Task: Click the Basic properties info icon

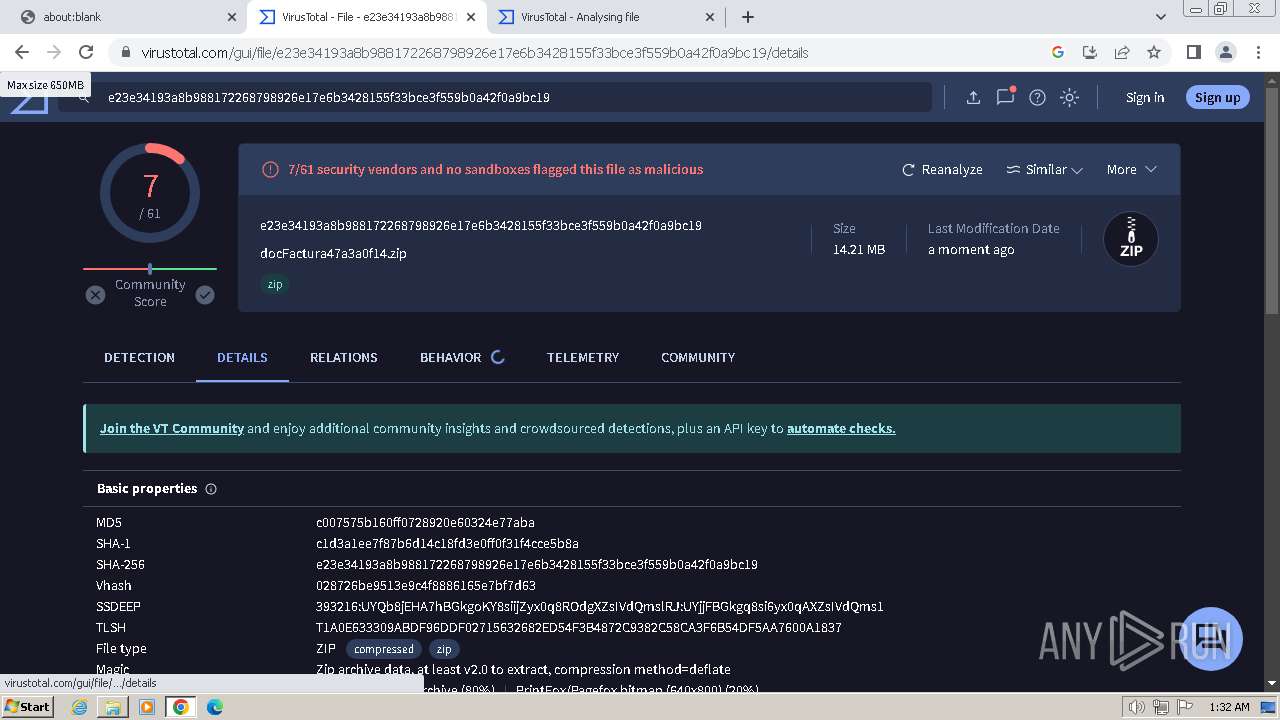Action: (211, 489)
